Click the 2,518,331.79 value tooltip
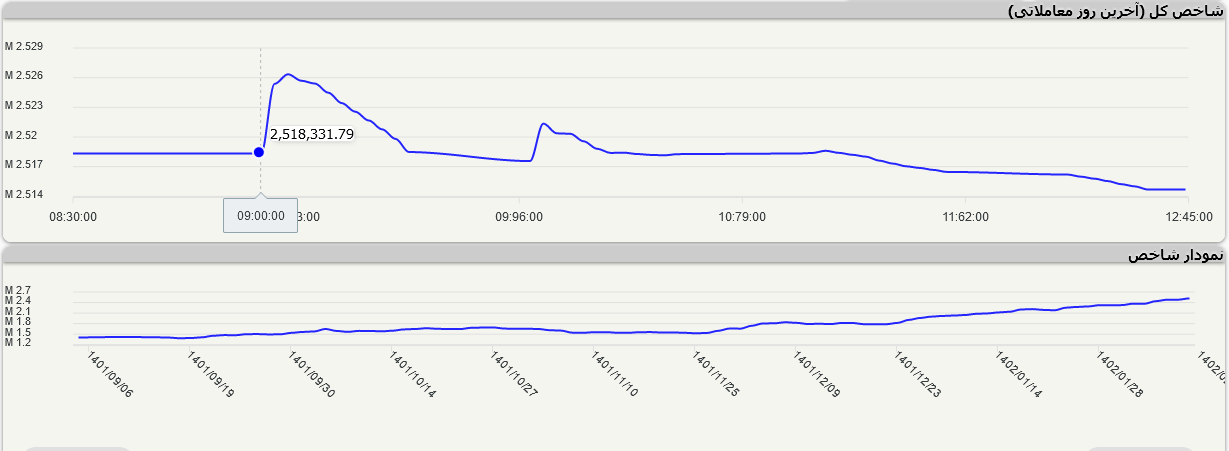The width and height of the screenshot is (1229, 451). pyautogui.click(x=312, y=135)
